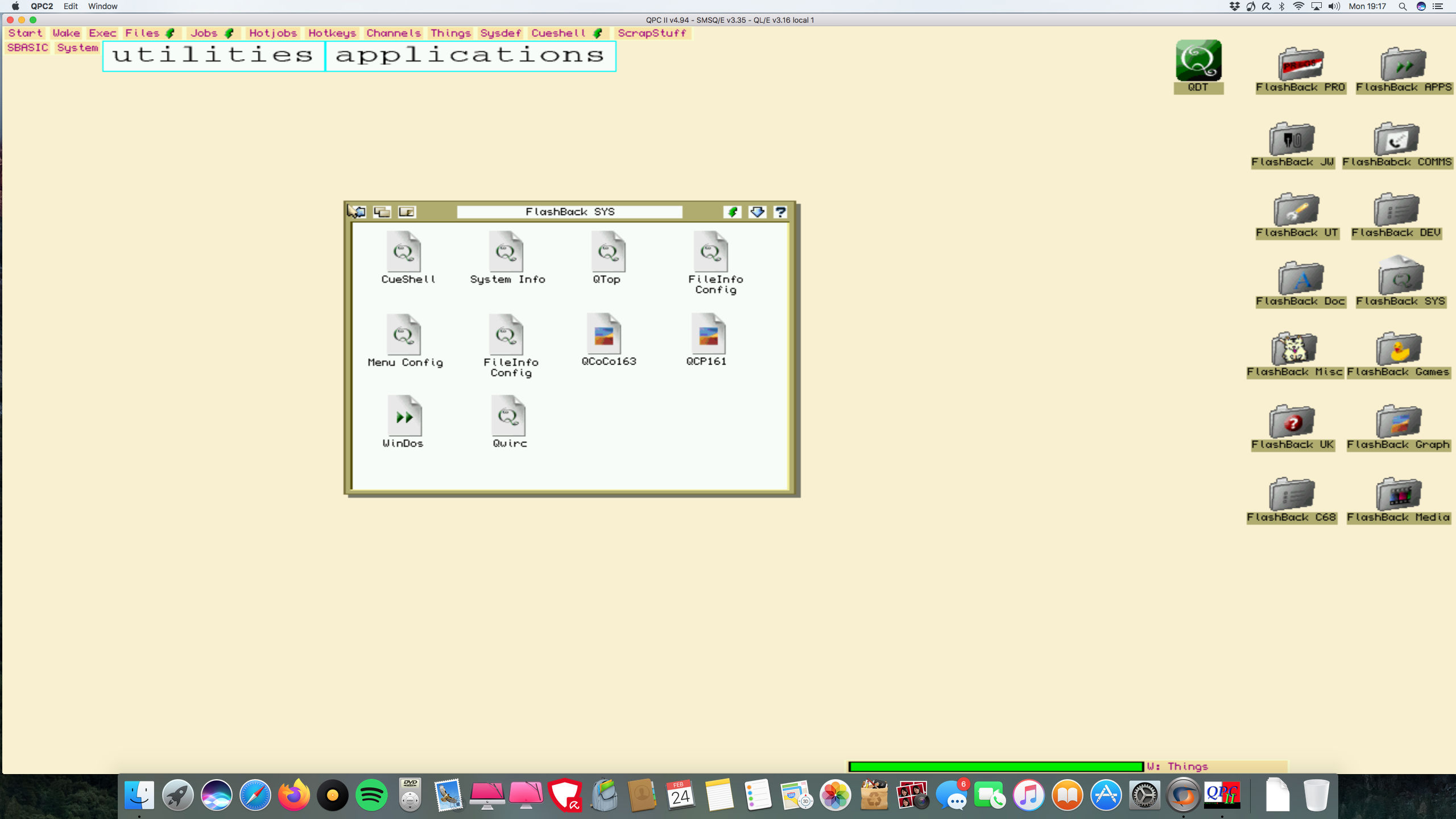Select the applications tab
The height and width of the screenshot is (819, 1456).
pos(470,56)
